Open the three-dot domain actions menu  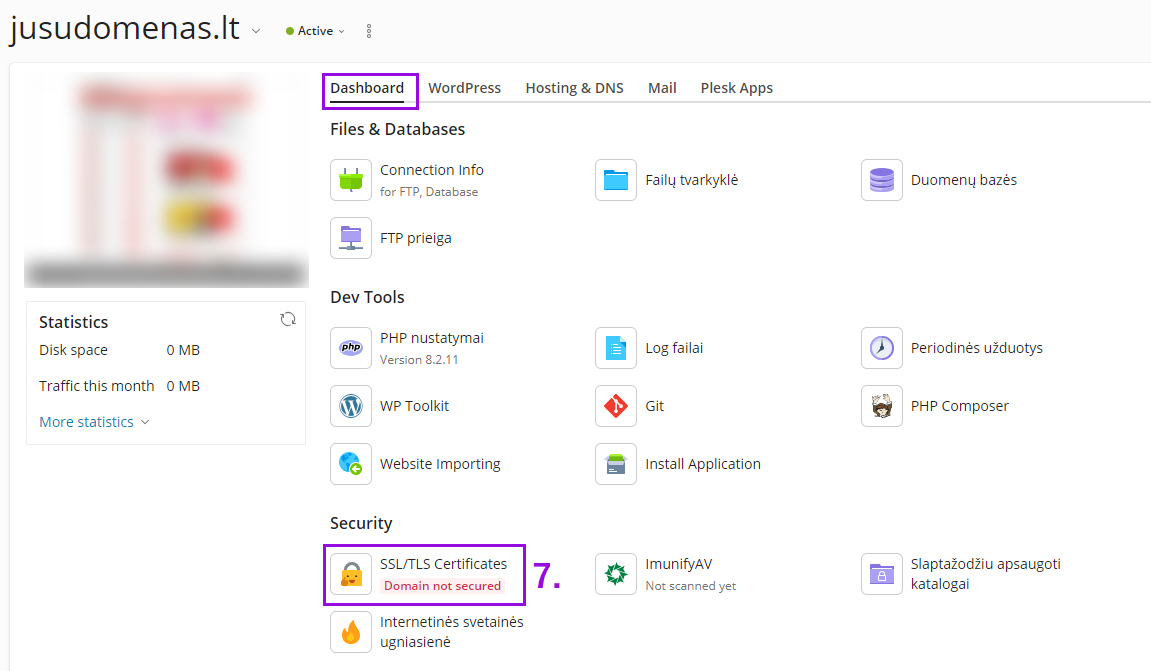368,31
